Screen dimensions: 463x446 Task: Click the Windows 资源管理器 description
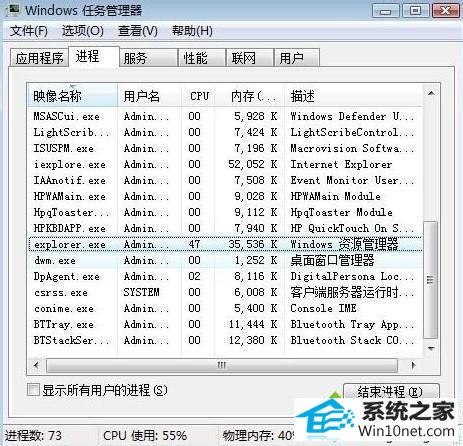(x=344, y=244)
